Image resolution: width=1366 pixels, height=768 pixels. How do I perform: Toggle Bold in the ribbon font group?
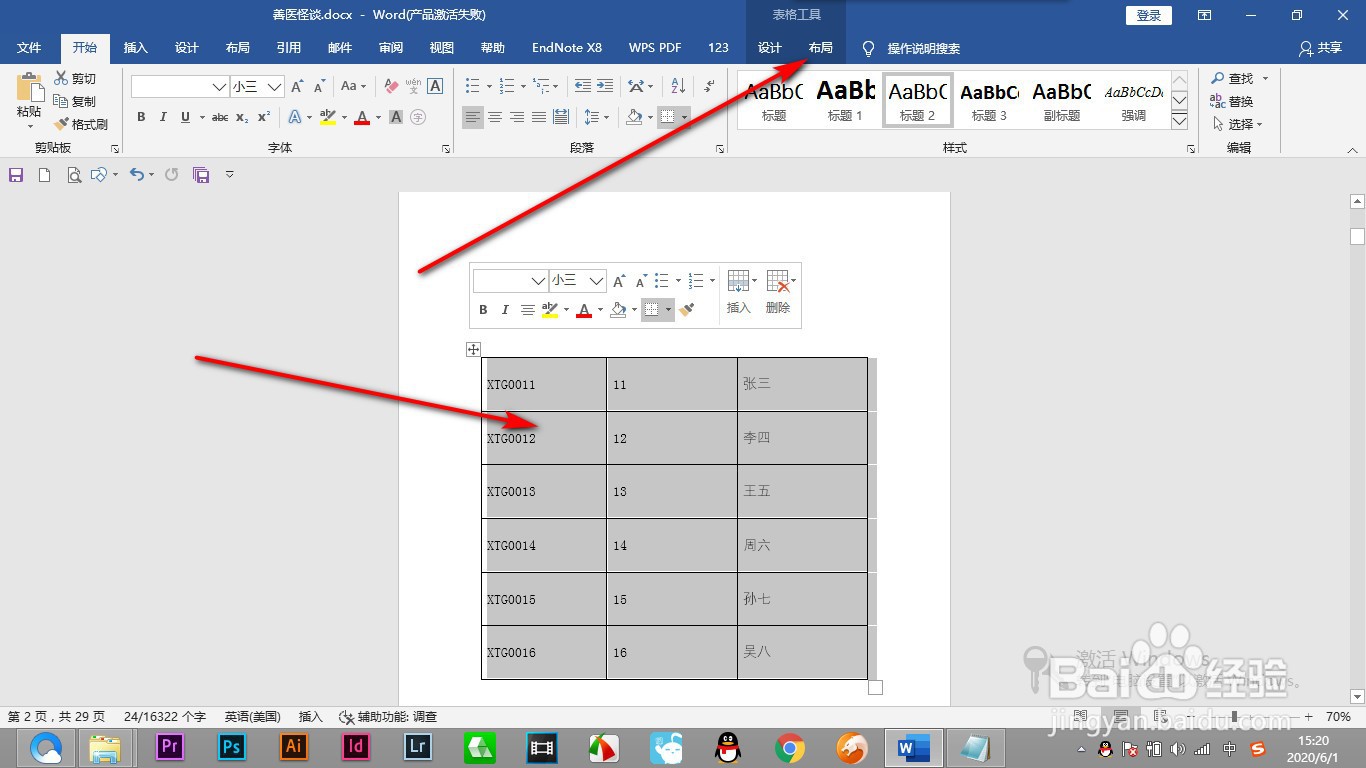(x=141, y=117)
